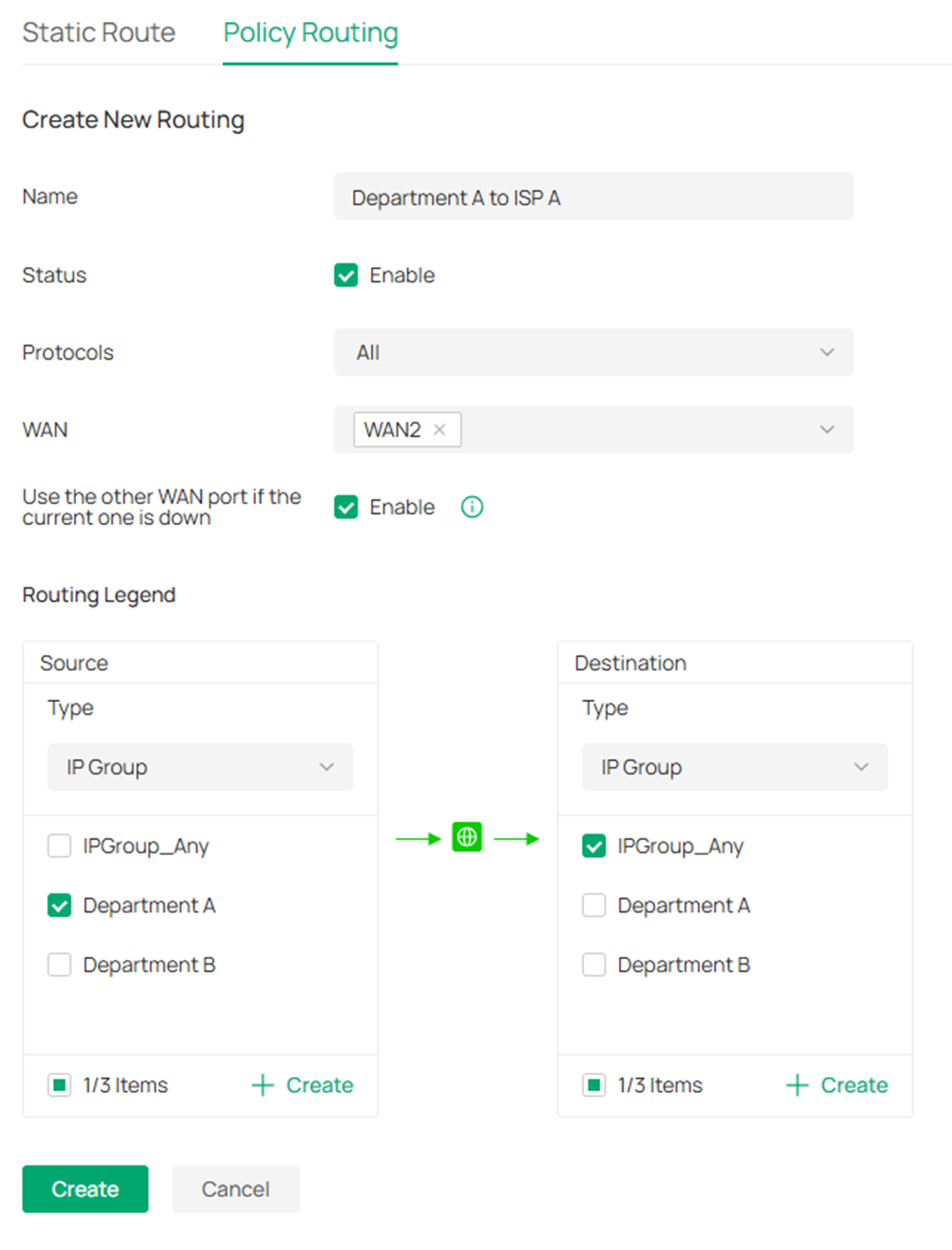
Task: Switch to the Static Route tab
Action: point(98,32)
